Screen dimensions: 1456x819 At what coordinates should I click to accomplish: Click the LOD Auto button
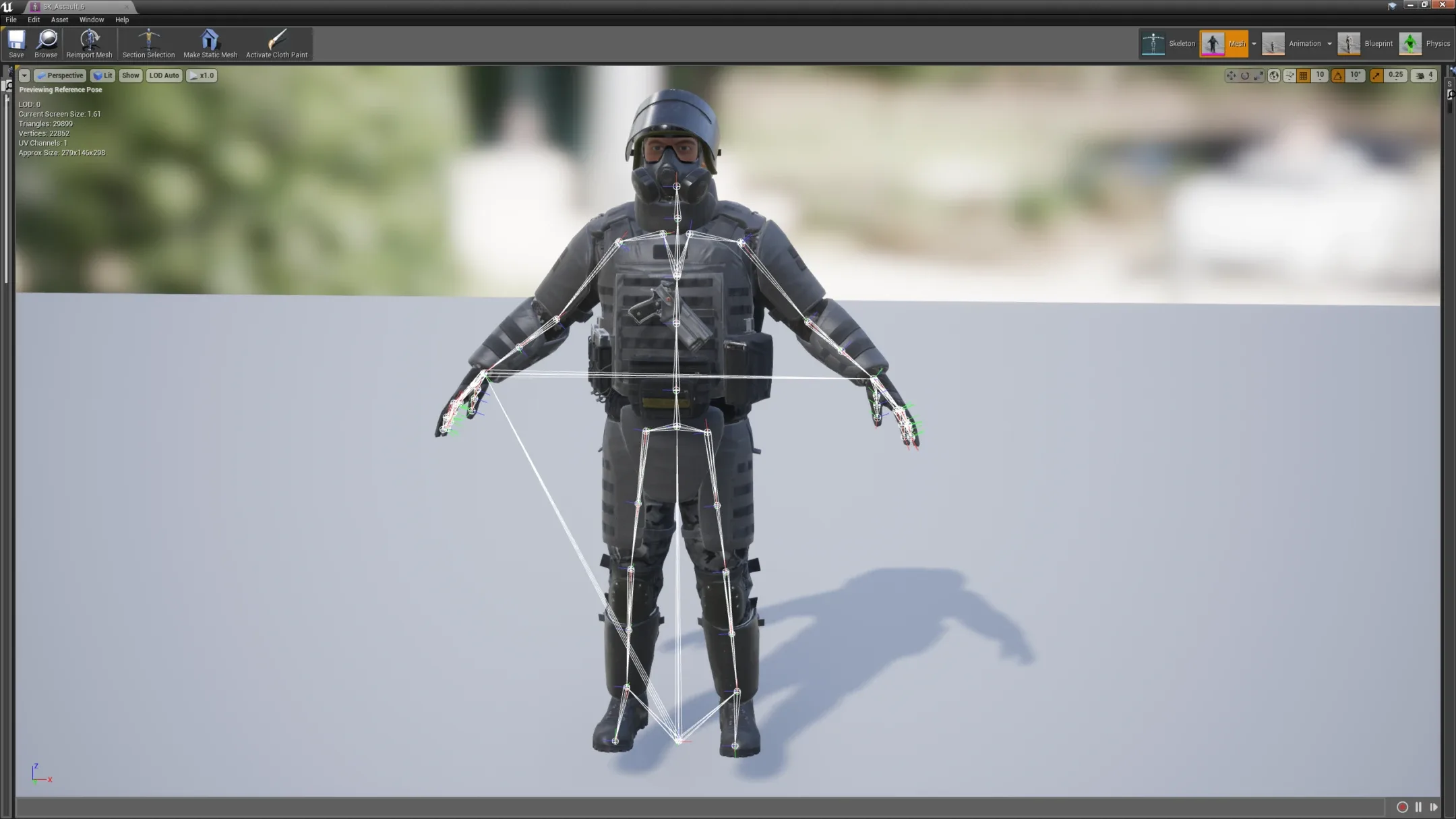[164, 75]
